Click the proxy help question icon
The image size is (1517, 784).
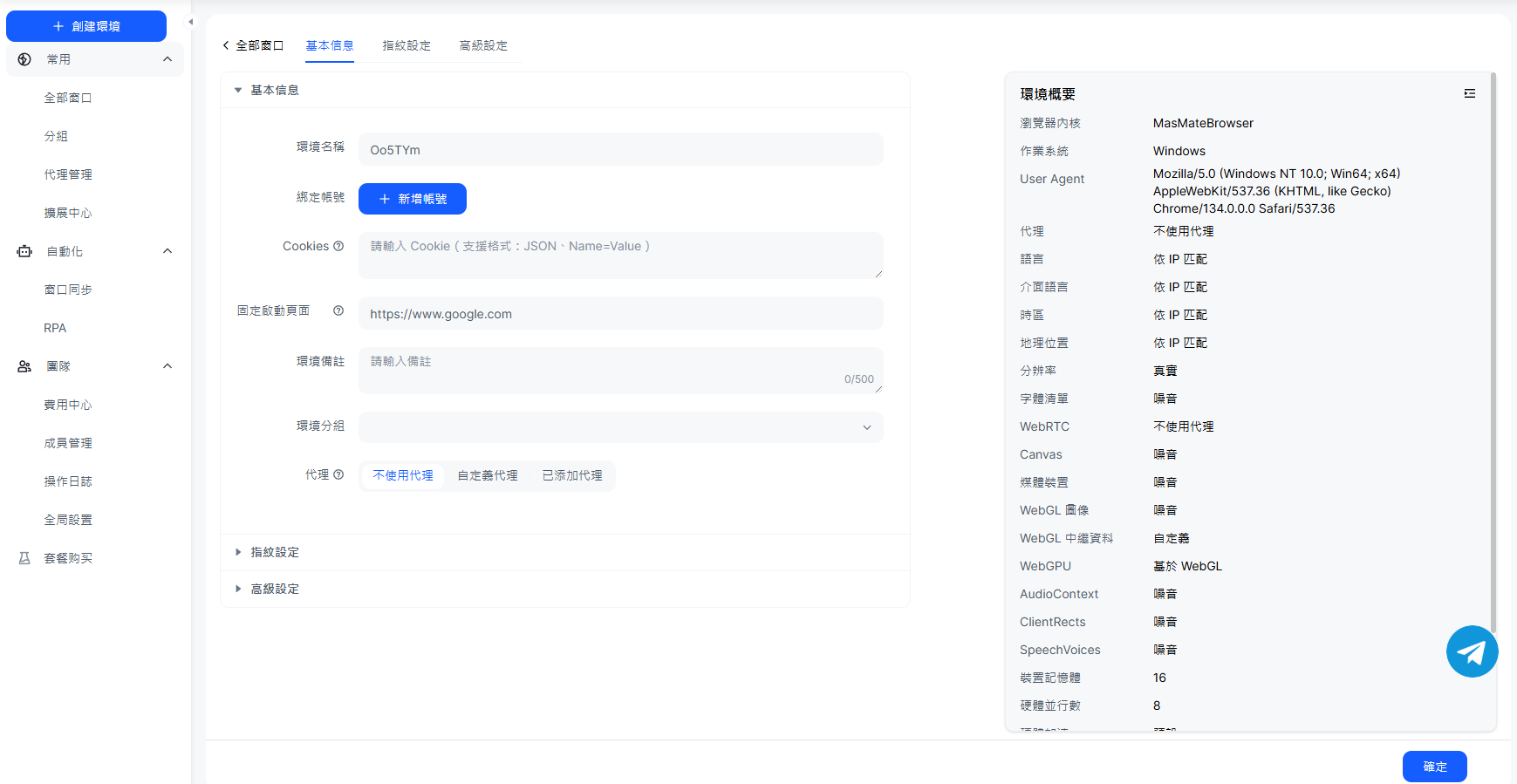(338, 474)
